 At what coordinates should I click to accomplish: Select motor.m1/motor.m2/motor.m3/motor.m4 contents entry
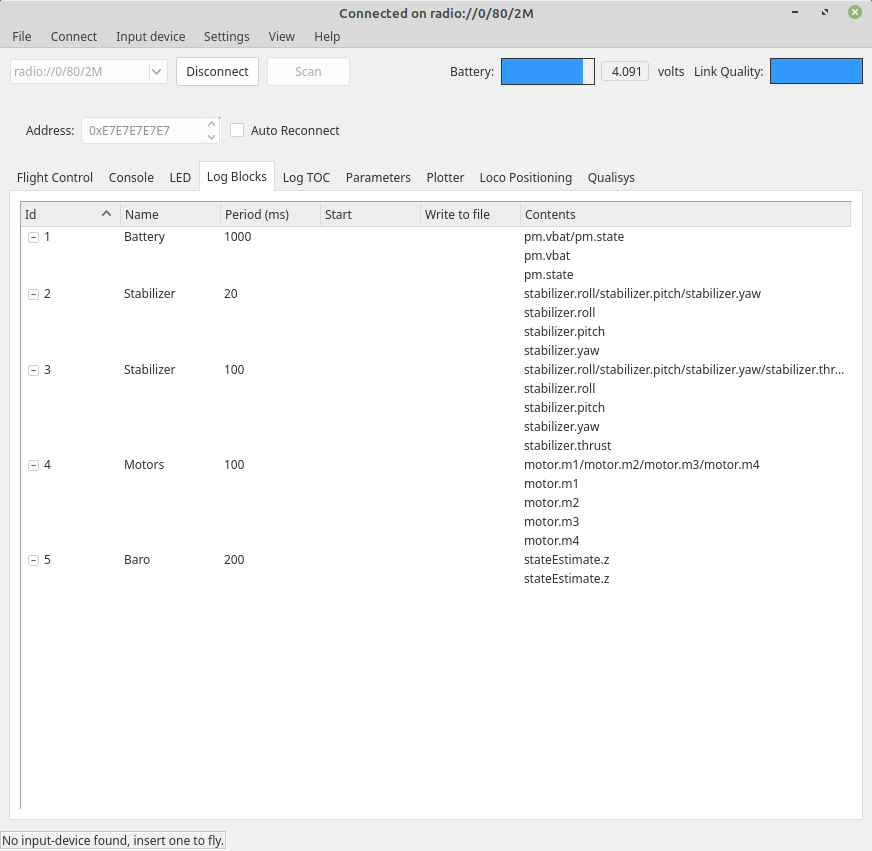[x=641, y=465]
